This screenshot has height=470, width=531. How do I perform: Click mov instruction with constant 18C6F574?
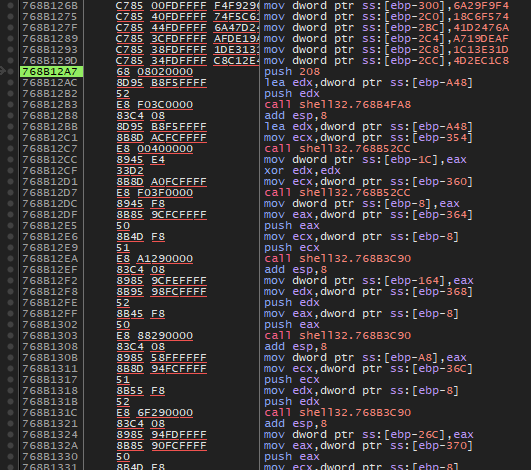(386, 17)
